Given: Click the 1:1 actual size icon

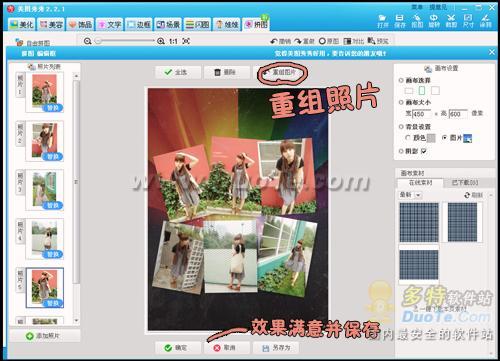Looking at the screenshot, I should (x=173, y=41).
